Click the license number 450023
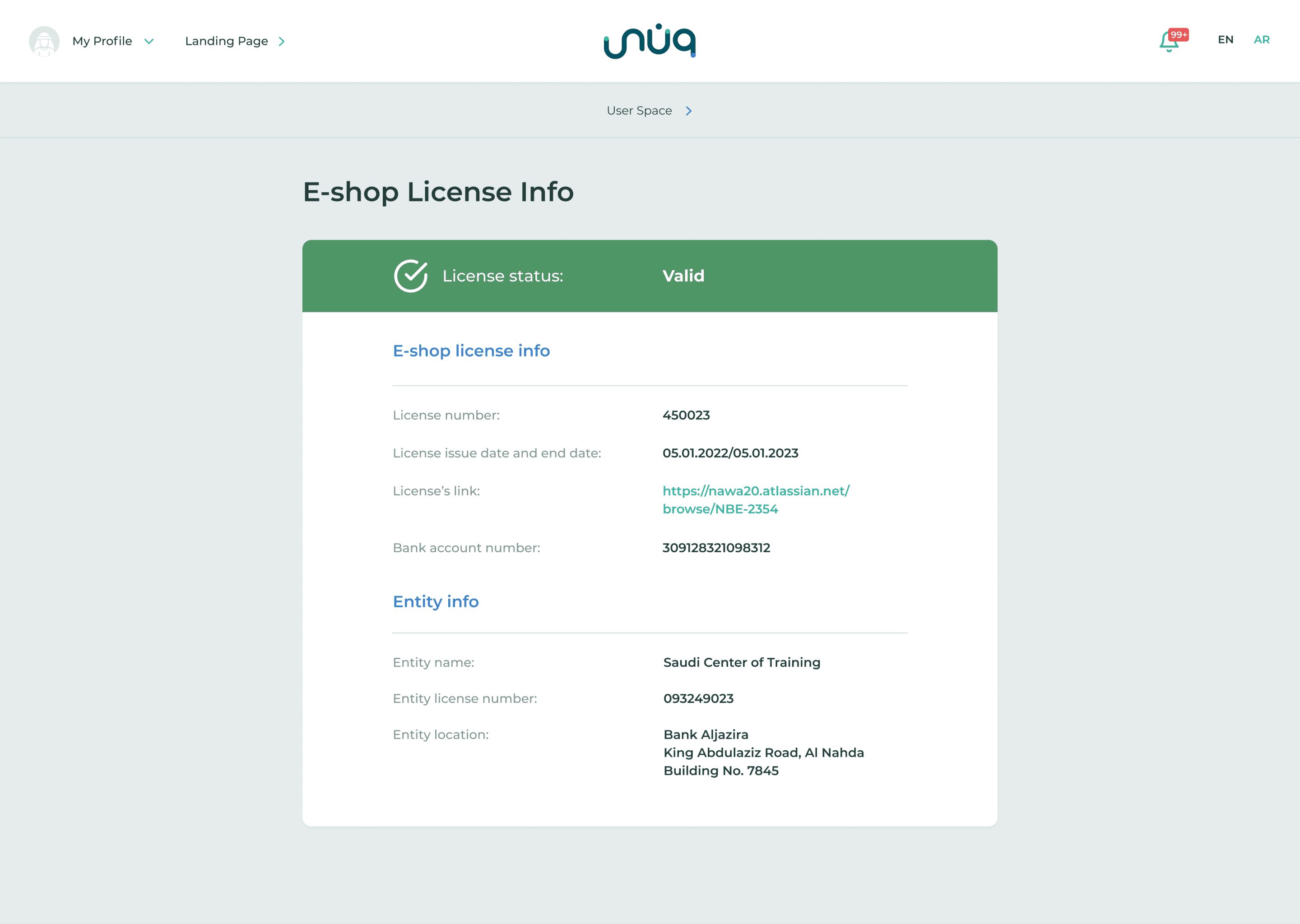Screen dimensions: 1300x924 point(686,416)
